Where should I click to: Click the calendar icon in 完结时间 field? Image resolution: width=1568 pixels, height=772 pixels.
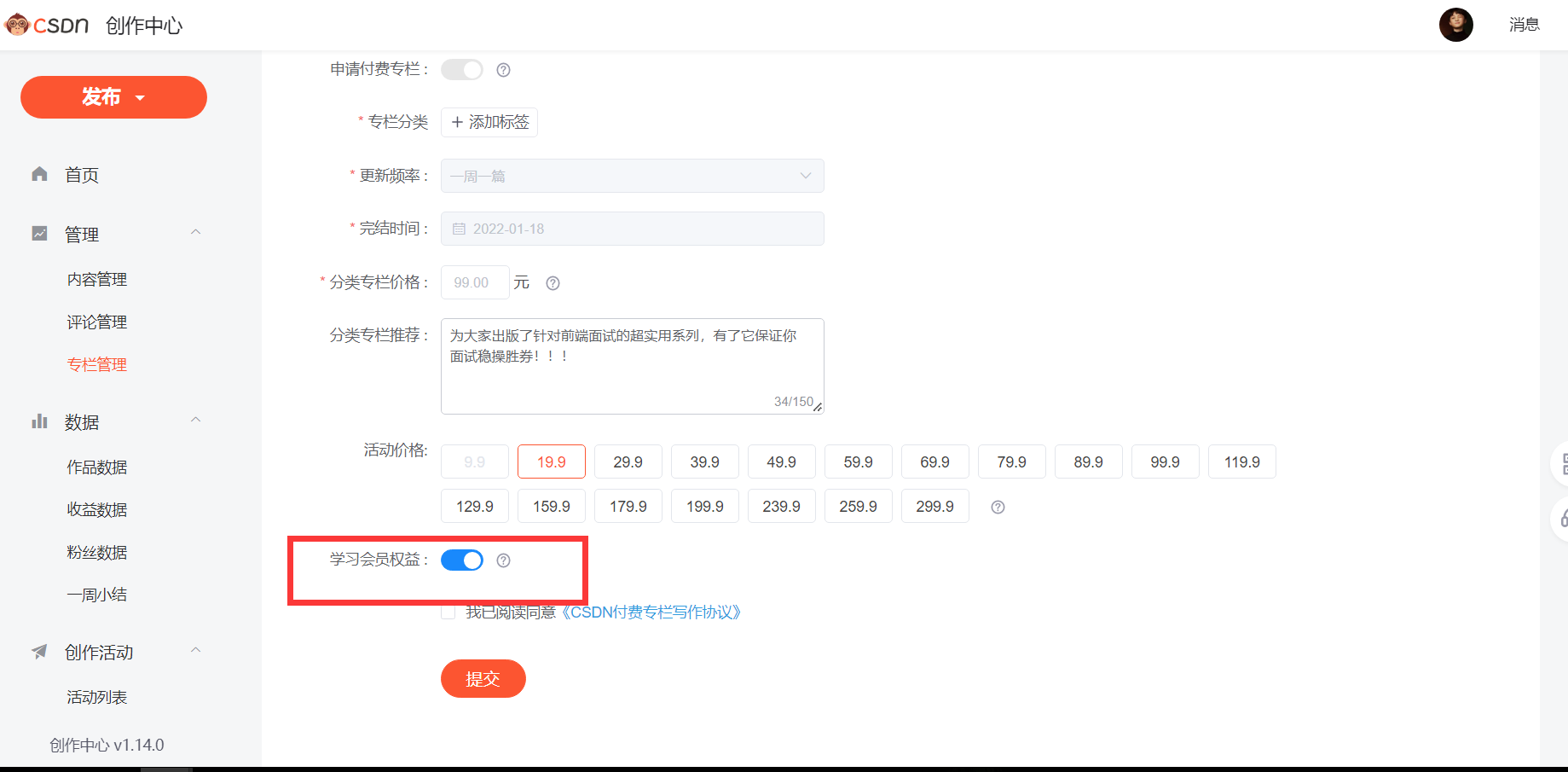click(458, 229)
